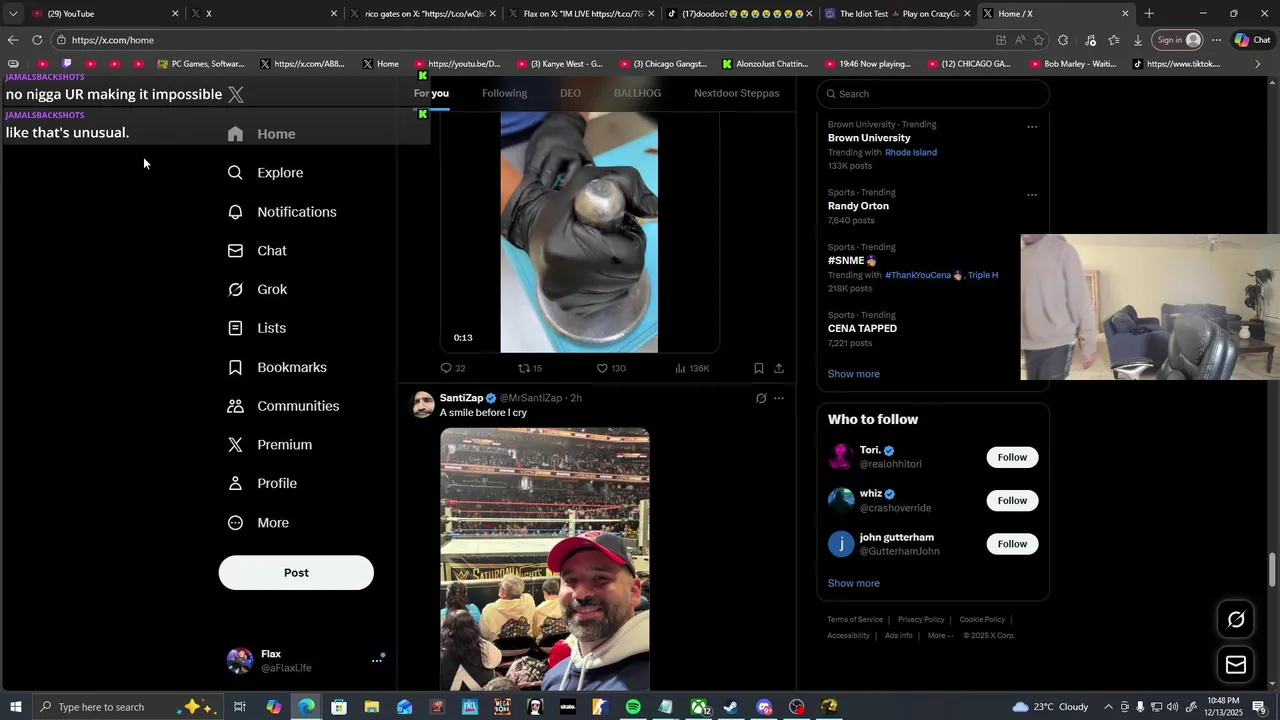Open options for Brown University trend

point(1032,127)
